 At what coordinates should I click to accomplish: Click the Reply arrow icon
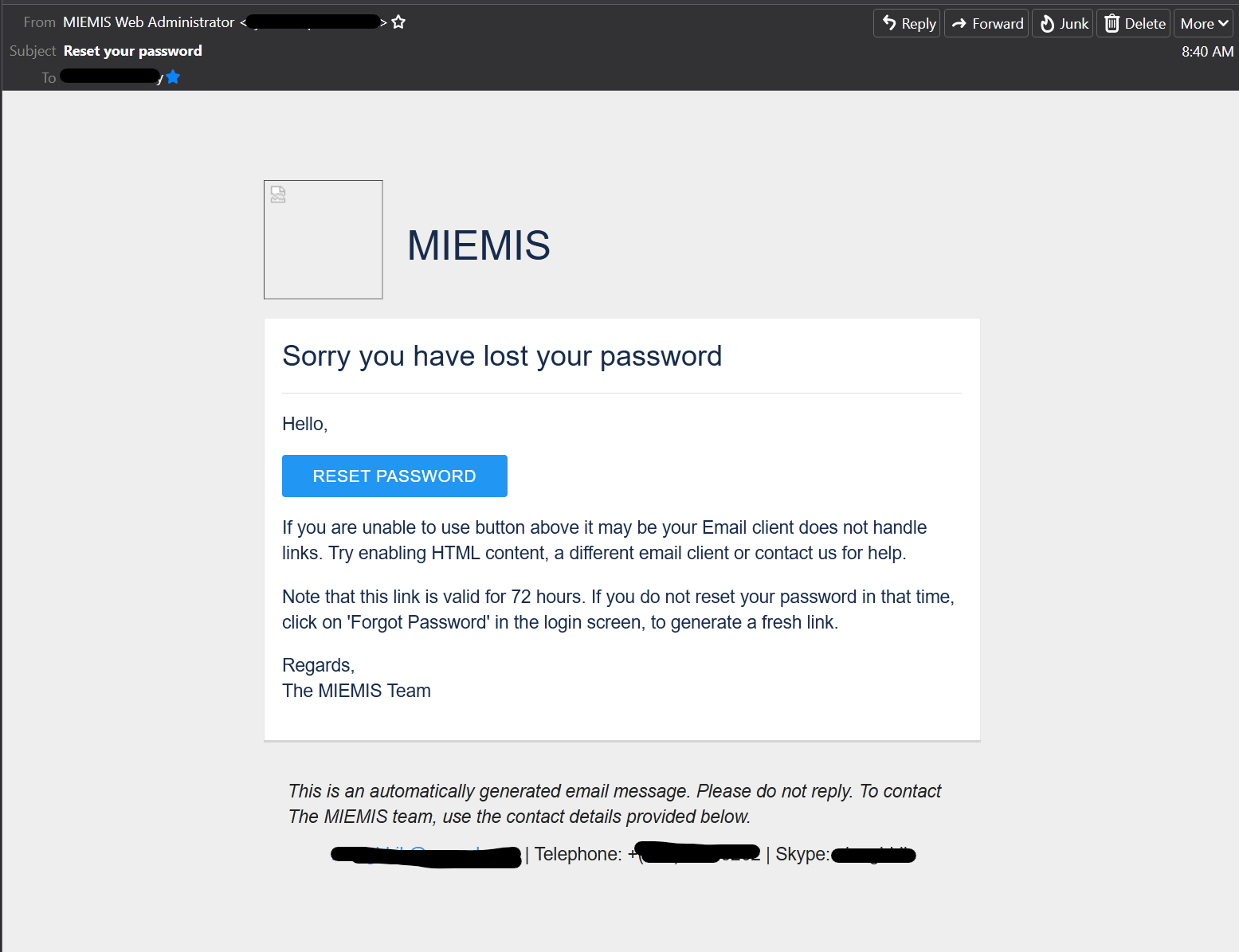(x=889, y=23)
